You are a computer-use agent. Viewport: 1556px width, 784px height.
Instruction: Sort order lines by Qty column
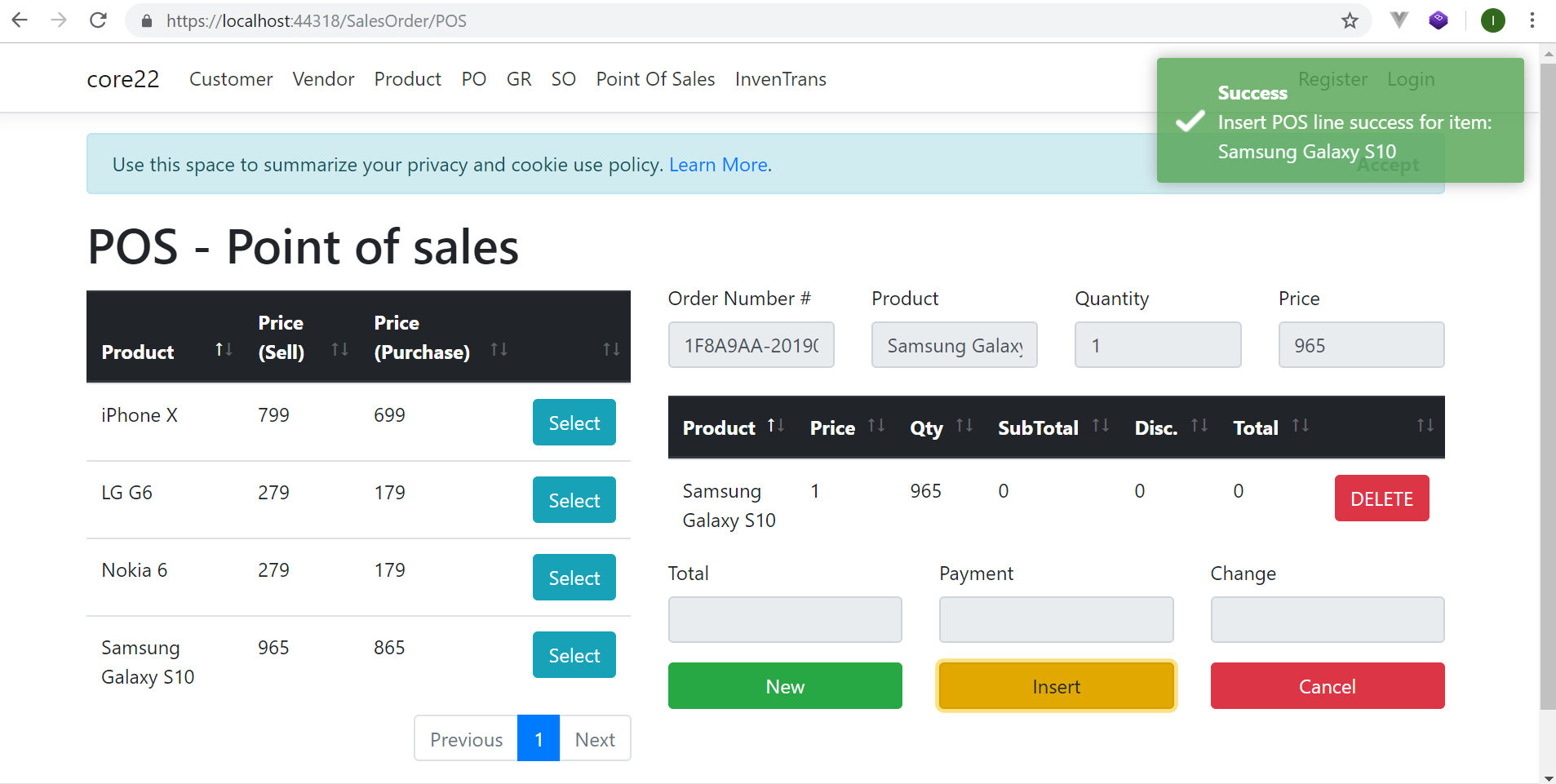tap(940, 427)
